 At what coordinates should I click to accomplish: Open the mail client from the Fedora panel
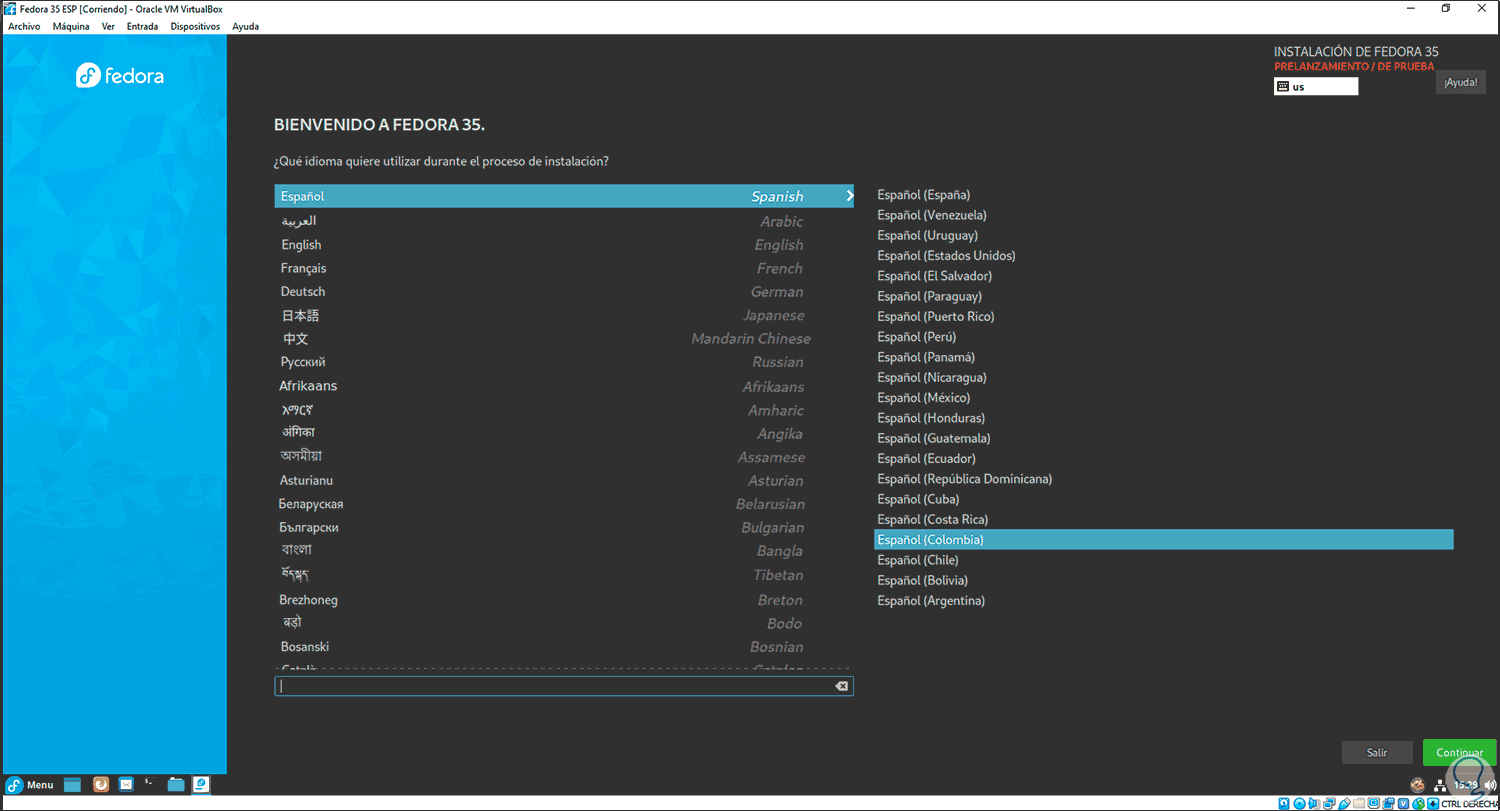click(x=126, y=785)
